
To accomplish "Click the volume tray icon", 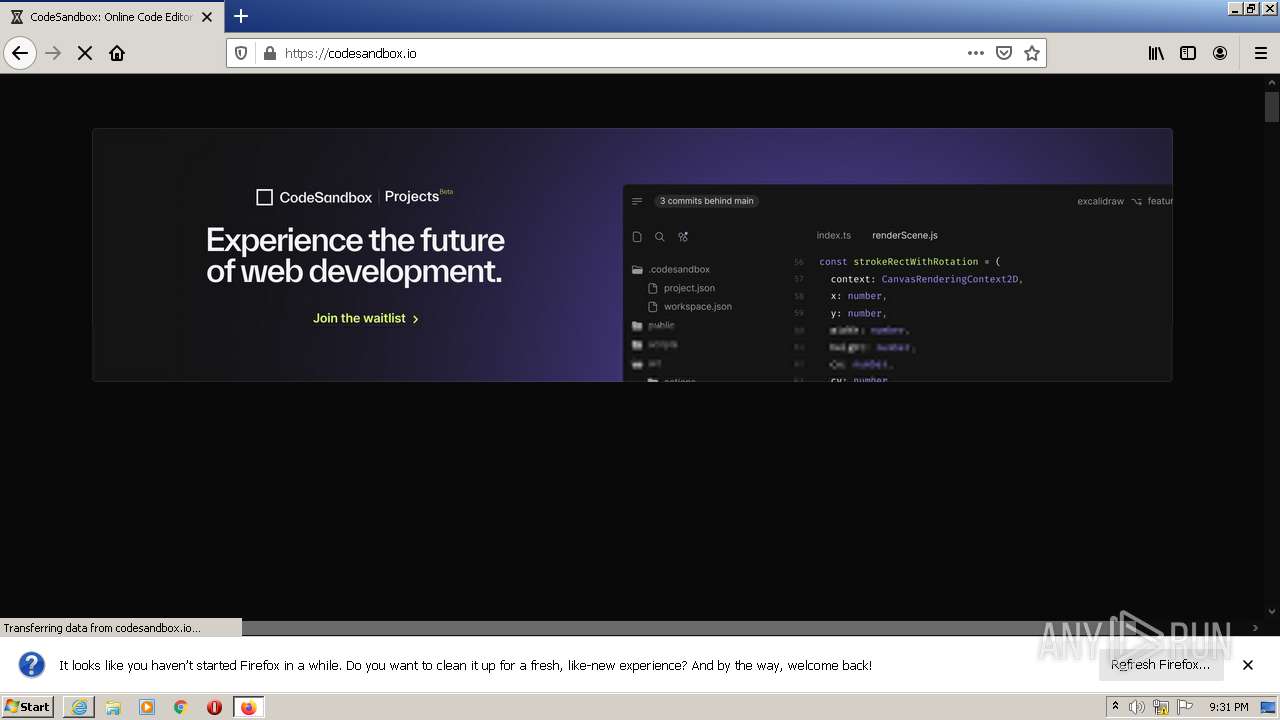I will click(1137, 707).
